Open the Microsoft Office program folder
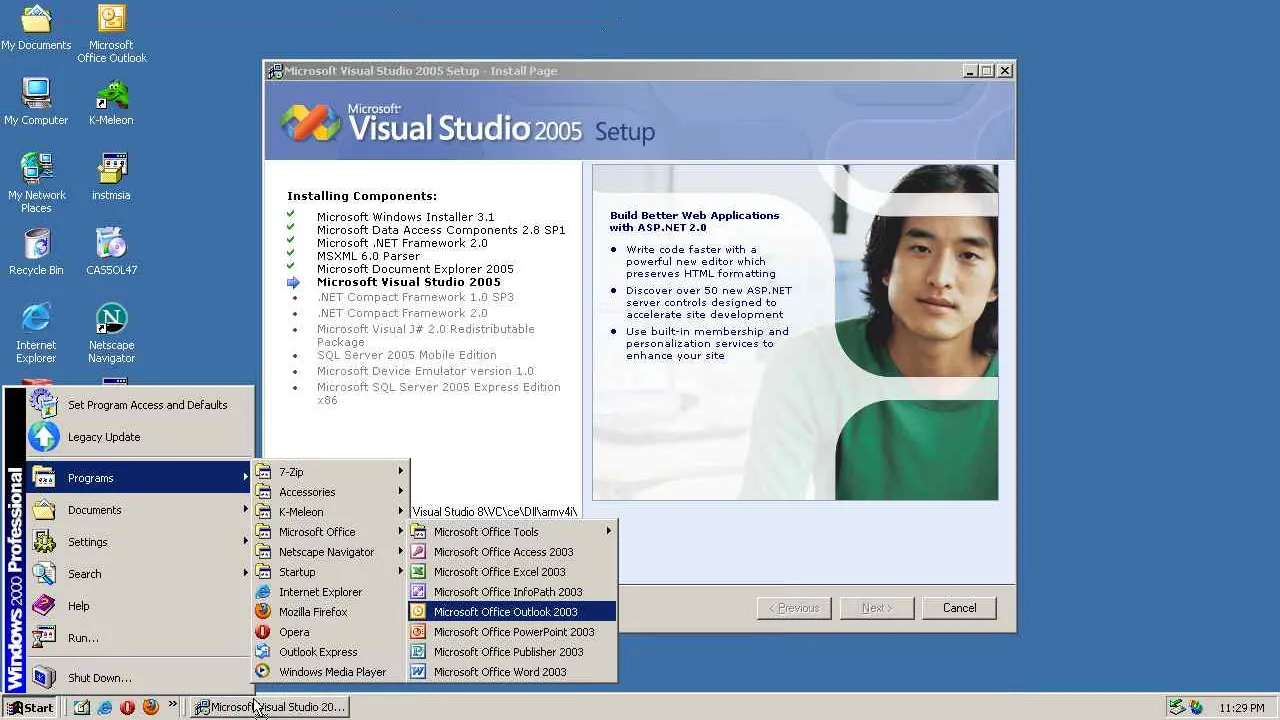Image resolution: width=1280 pixels, height=720 pixels. pos(331,531)
